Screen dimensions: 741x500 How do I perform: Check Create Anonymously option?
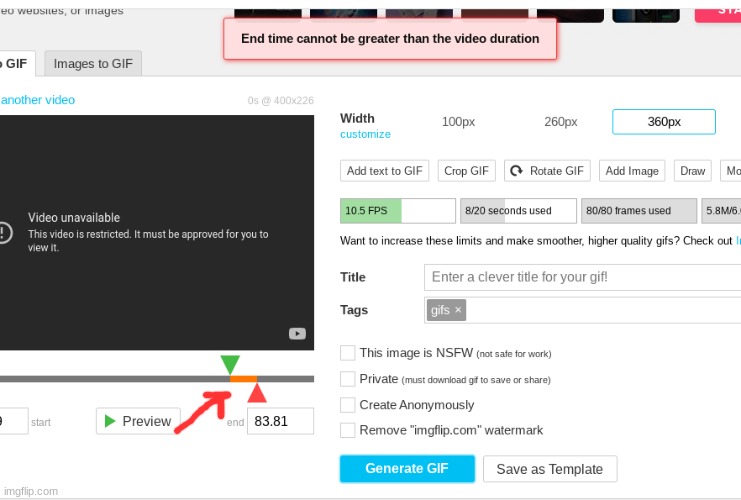coord(348,405)
